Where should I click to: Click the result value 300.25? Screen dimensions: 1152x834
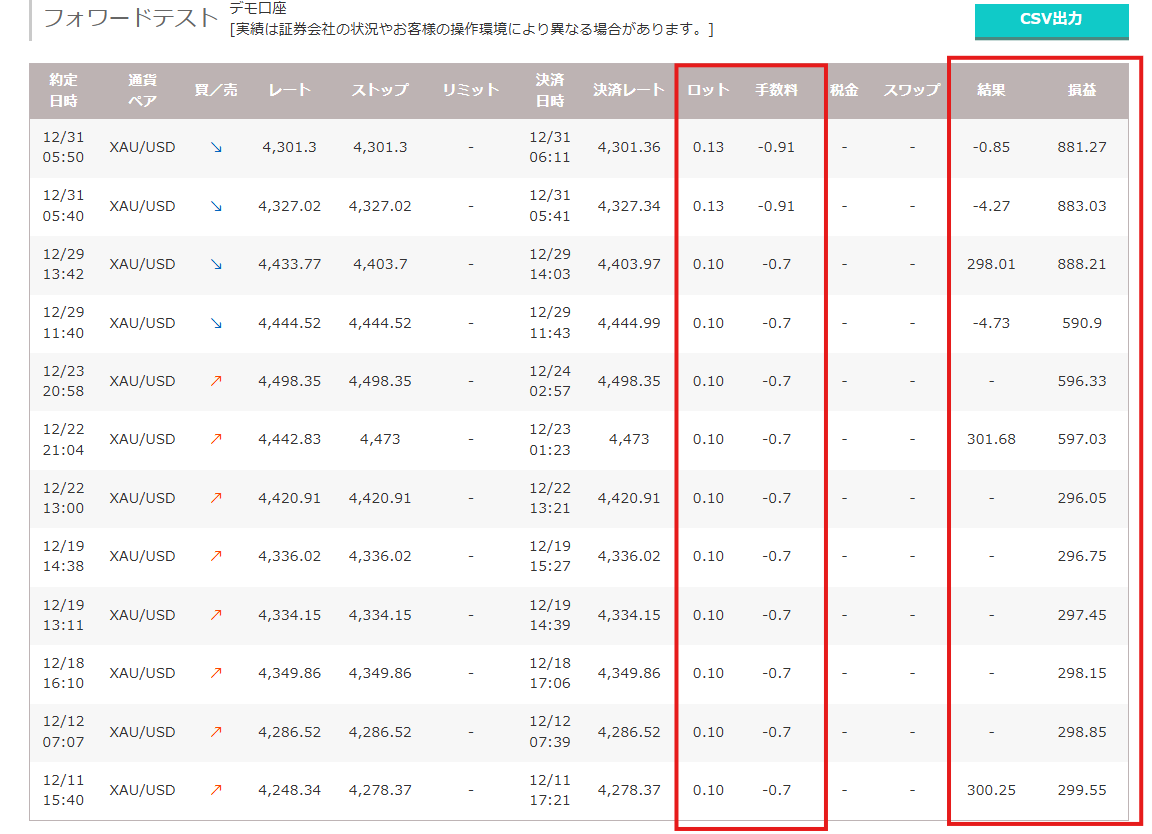click(991, 791)
